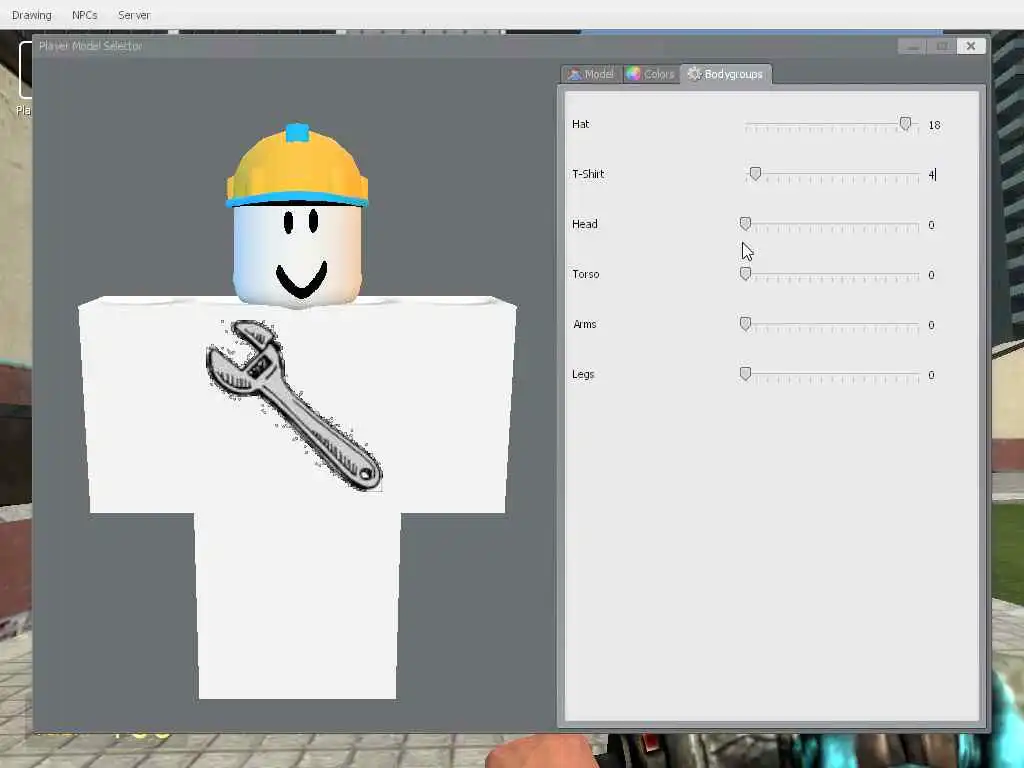Open the Drawing menu
Viewport: 1024px width, 768px height.
click(31, 14)
